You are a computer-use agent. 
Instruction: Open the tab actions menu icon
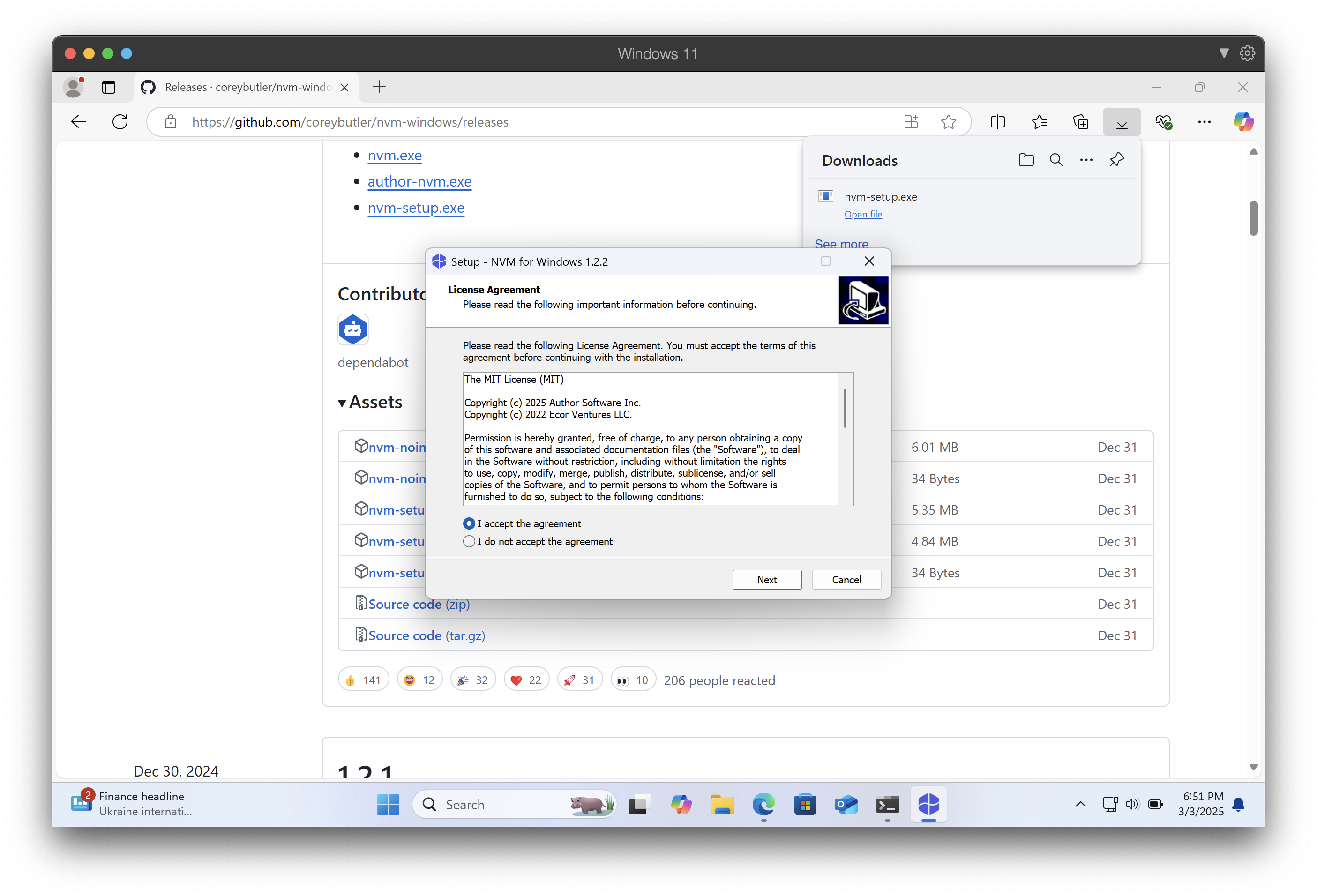(108, 87)
